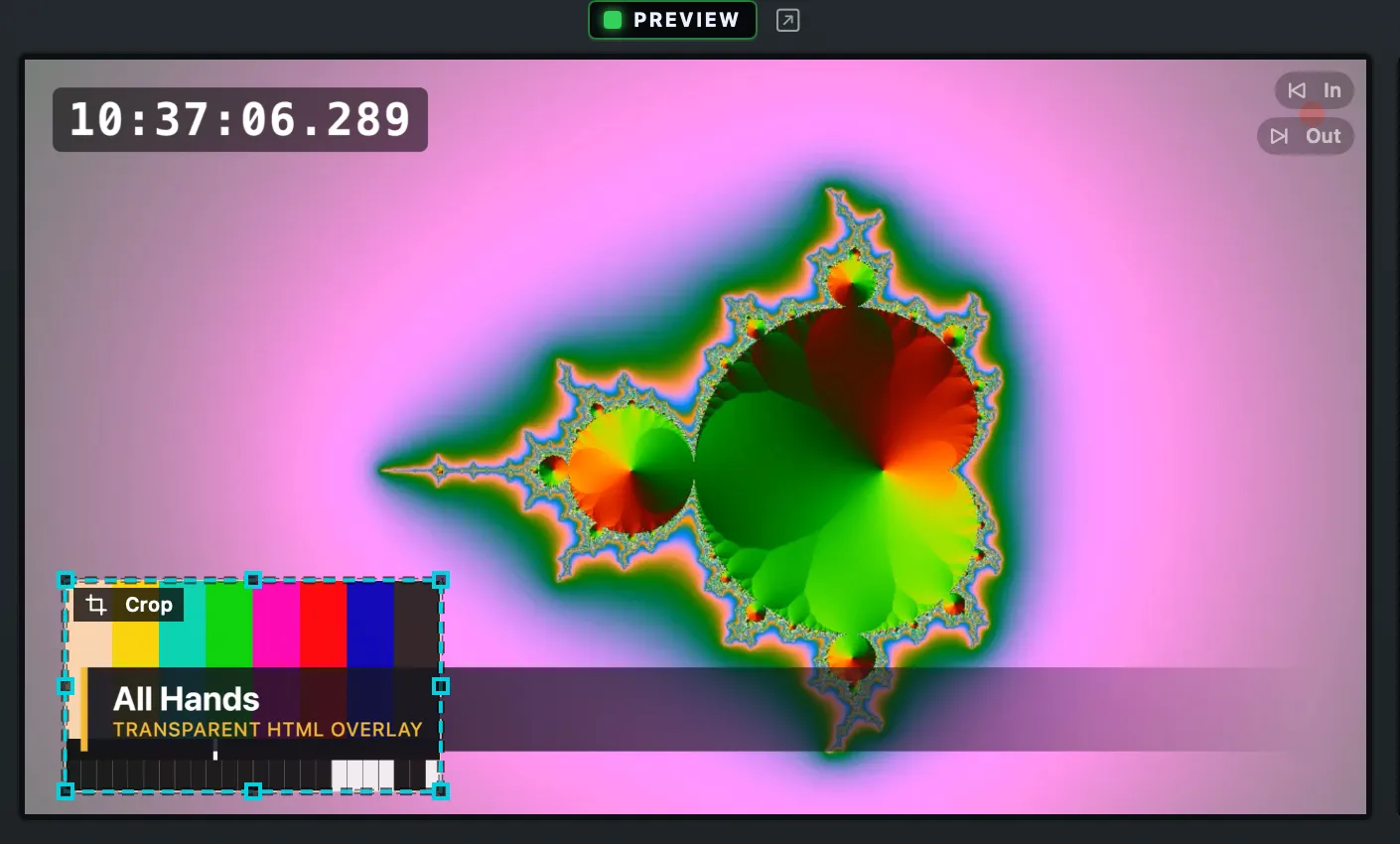Click the TRANSPARENT HTML OVERLAY subtitle text
Image resolution: width=1400 pixels, height=844 pixels.
coord(268,730)
